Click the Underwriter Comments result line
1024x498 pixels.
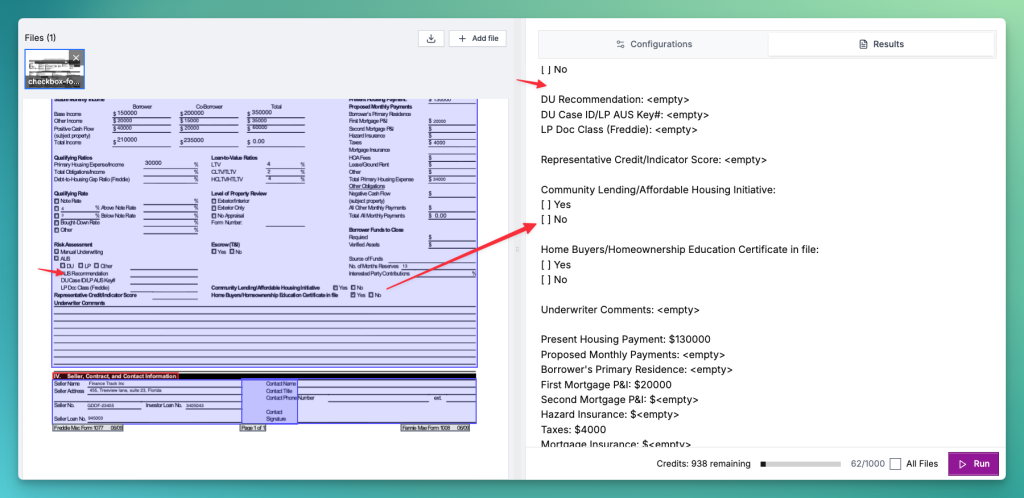pyautogui.click(x=620, y=310)
